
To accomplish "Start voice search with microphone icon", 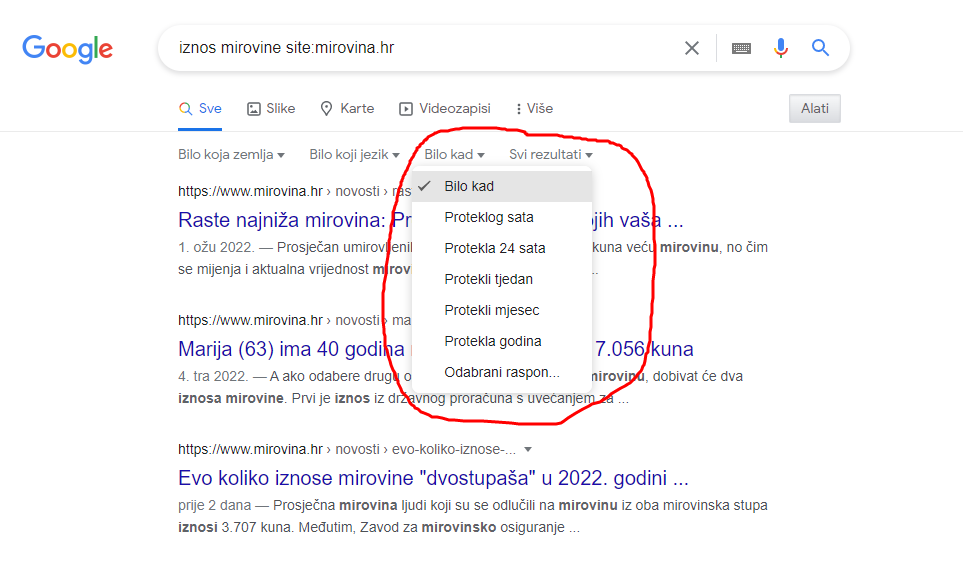I will click(781, 48).
